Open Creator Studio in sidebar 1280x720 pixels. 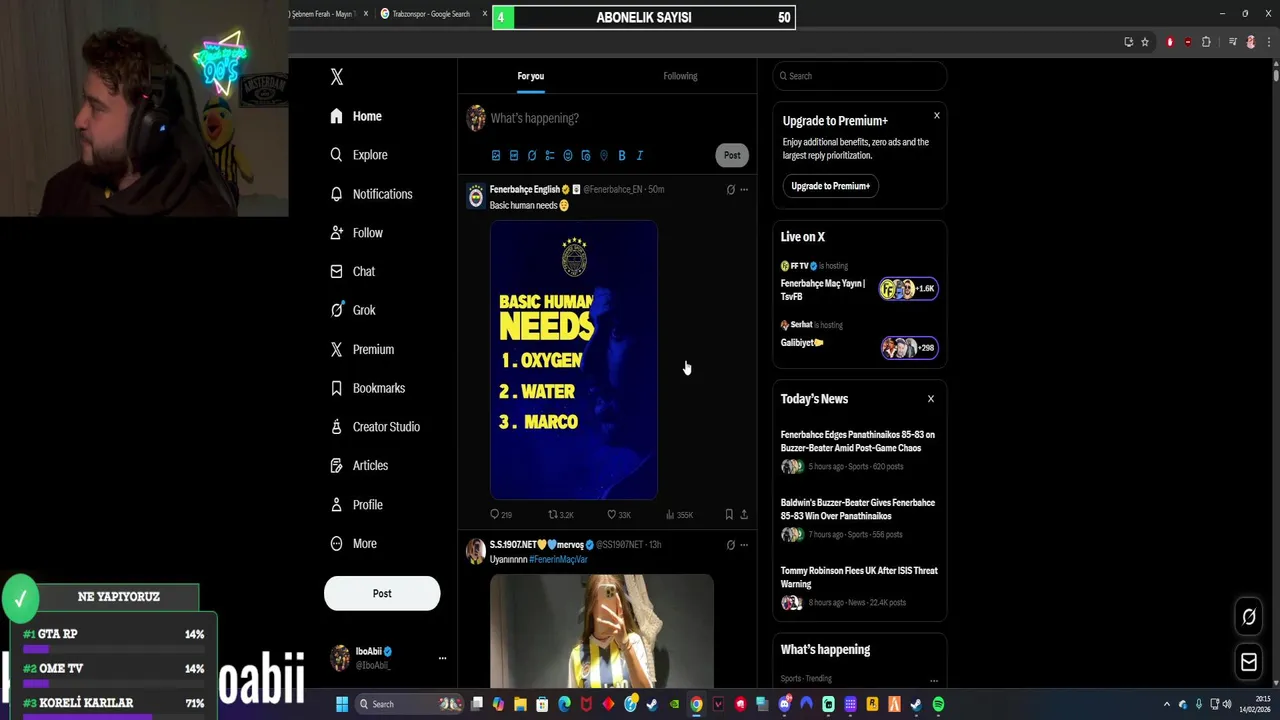(375, 427)
